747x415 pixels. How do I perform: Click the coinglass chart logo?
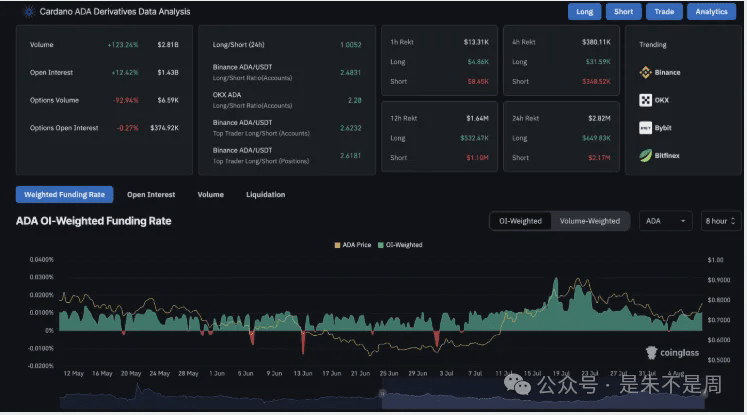672,353
